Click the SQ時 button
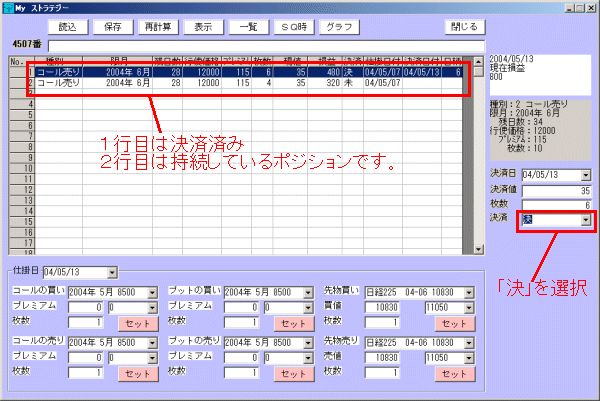The height and width of the screenshot is (401, 600). click(294, 27)
